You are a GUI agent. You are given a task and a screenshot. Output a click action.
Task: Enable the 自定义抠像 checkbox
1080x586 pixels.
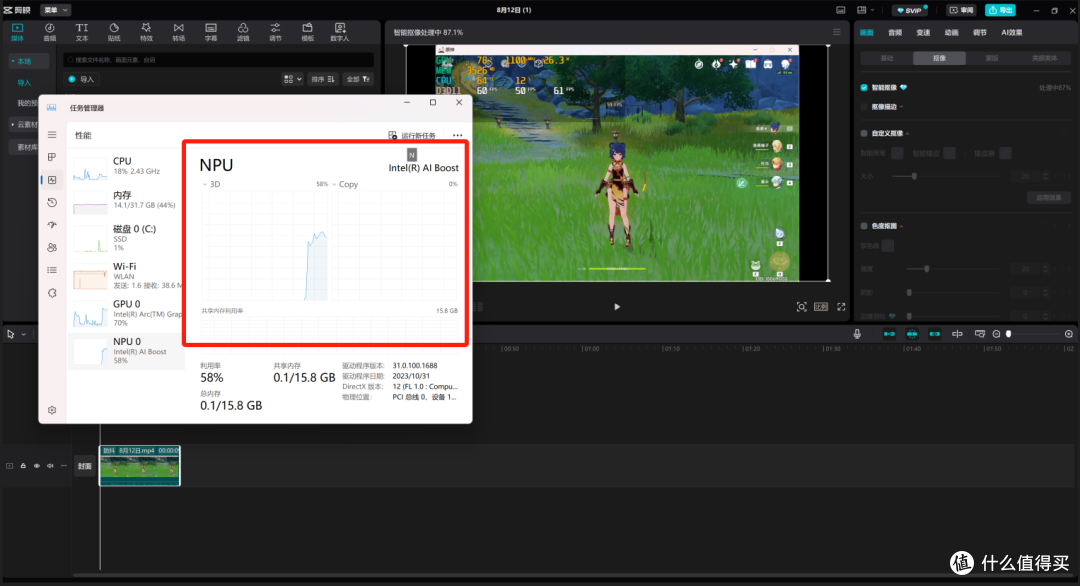point(864,133)
